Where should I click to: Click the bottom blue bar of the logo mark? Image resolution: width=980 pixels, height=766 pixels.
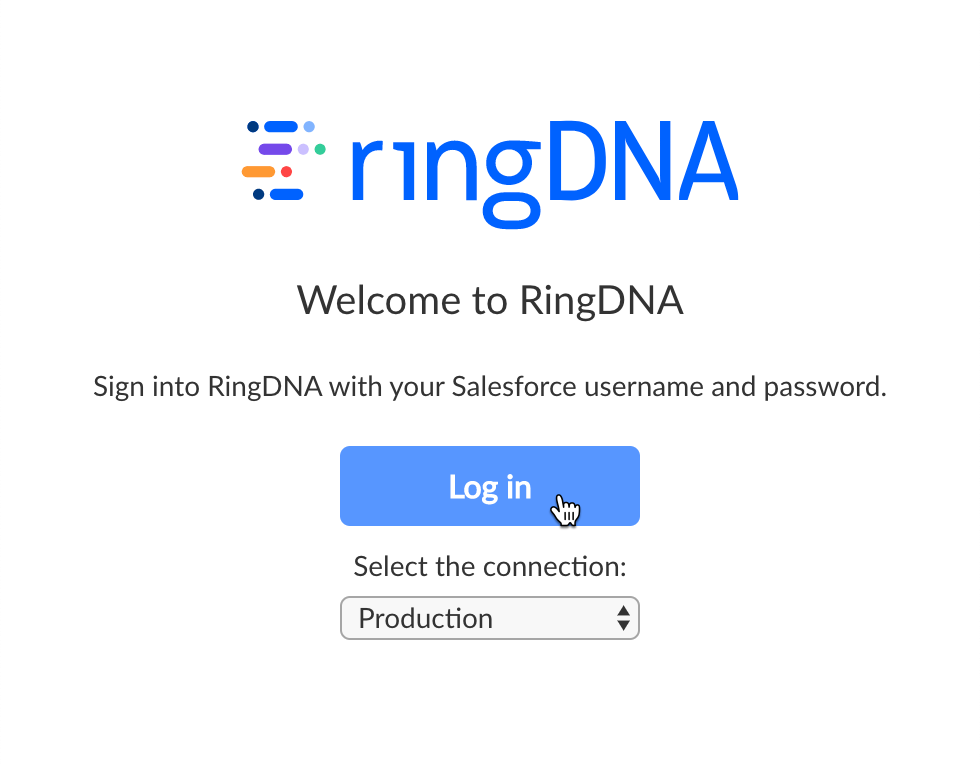[287, 194]
